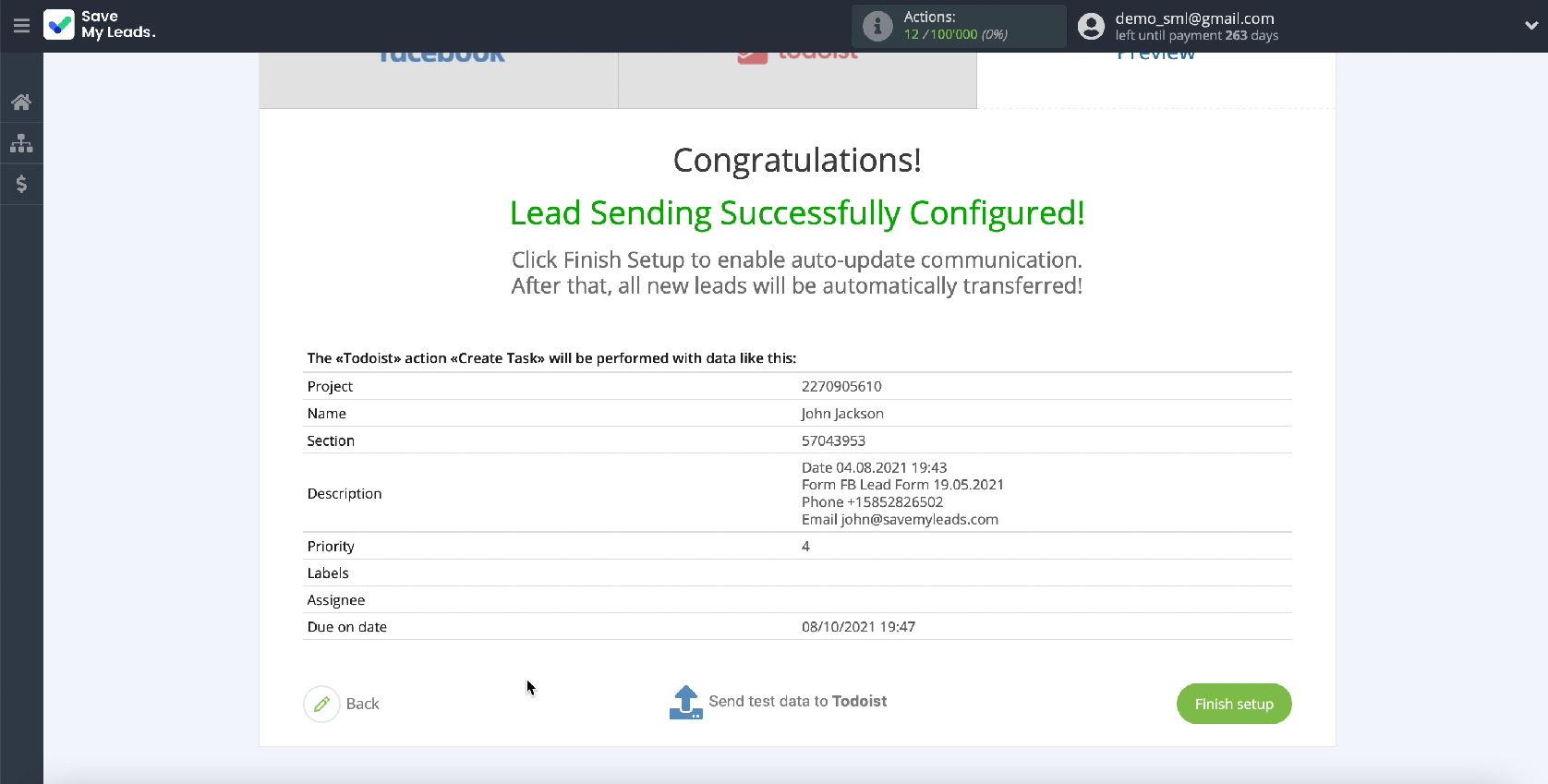
Task: Click the Project value 2270905610
Action: point(841,386)
